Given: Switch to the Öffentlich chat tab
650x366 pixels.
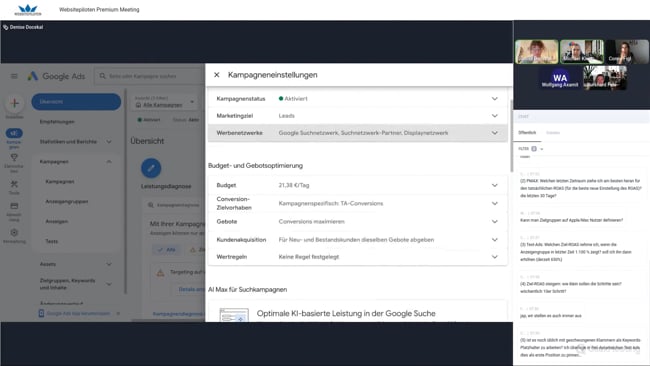Looking at the screenshot, I should (527, 133).
